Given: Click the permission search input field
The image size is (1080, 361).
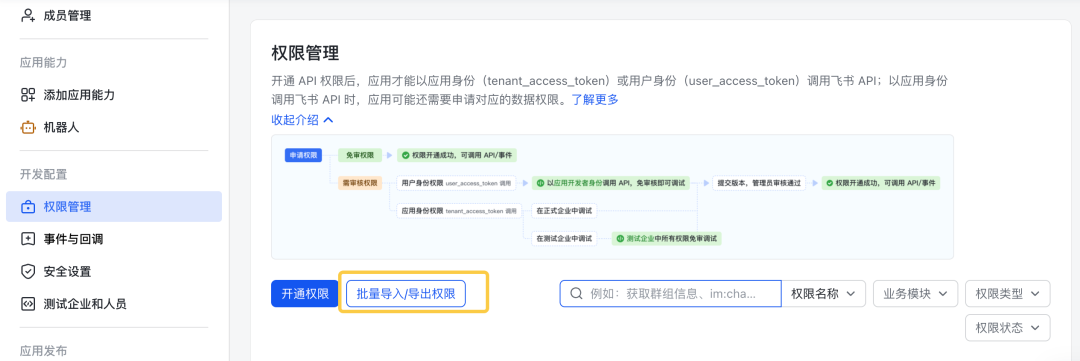Looking at the screenshot, I should tap(670, 293).
